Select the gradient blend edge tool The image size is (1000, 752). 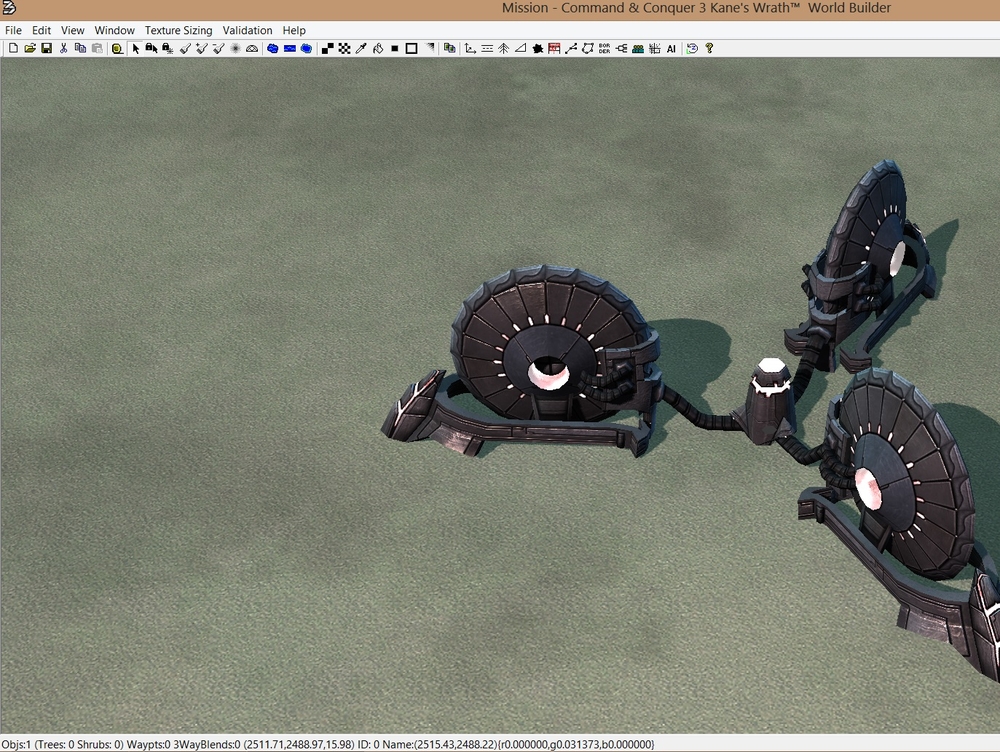429,48
